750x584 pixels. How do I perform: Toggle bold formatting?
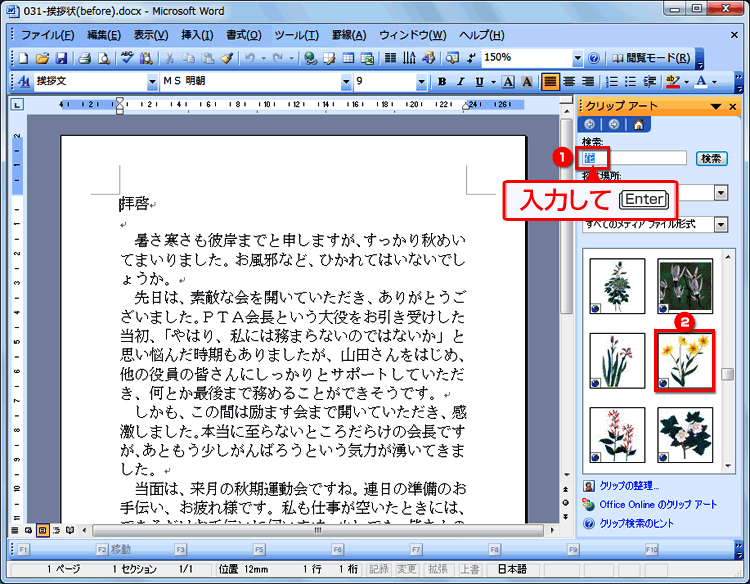[442, 82]
